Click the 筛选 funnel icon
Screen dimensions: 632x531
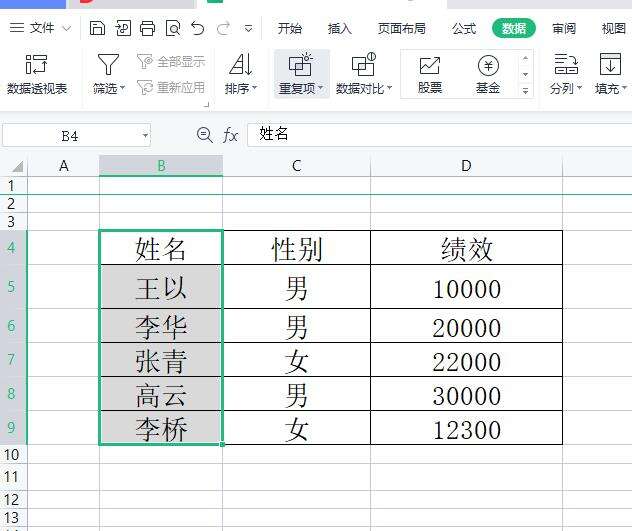tap(108, 65)
